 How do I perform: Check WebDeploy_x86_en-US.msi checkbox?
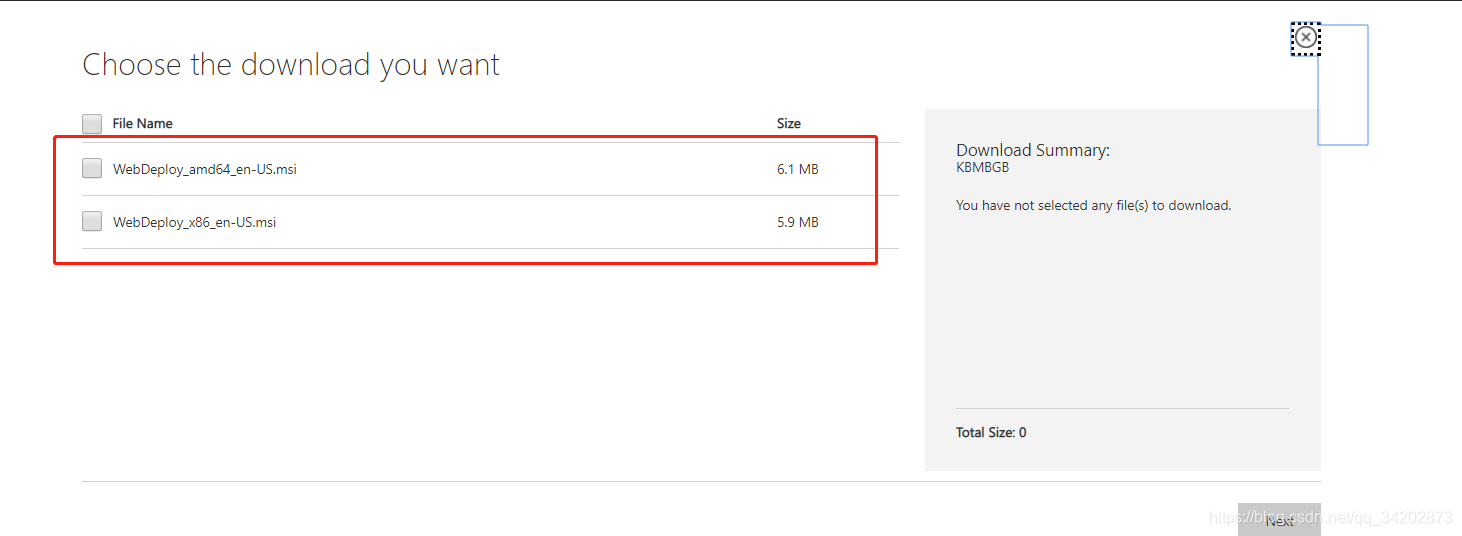92,222
